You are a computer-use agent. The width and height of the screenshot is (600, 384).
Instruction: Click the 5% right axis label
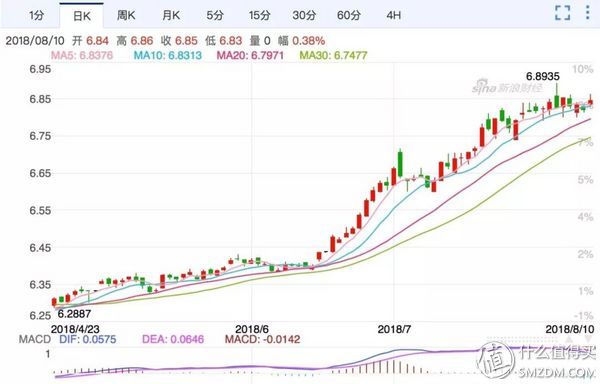tap(585, 179)
